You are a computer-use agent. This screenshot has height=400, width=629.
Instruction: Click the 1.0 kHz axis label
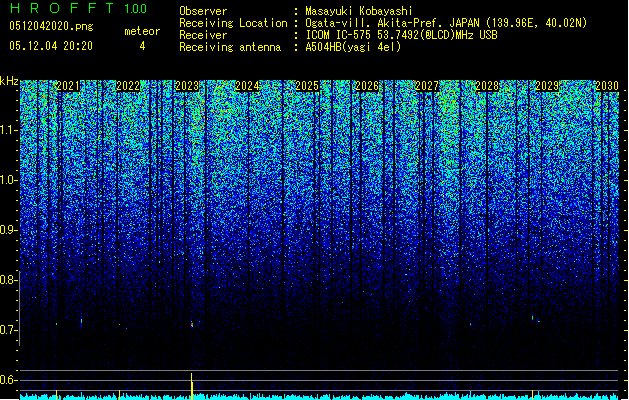(7, 180)
